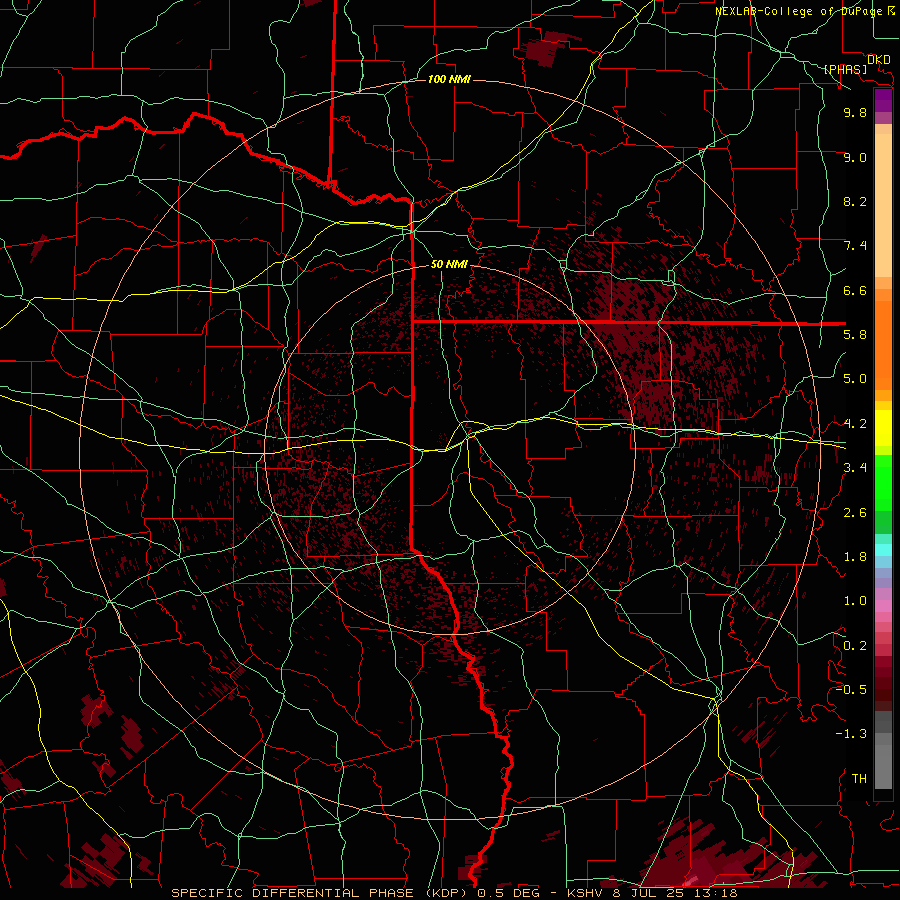Click the 0.2 legend value
Image resolution: width=900 pixels, height=900 pixels.
click(x=855, y=646)
